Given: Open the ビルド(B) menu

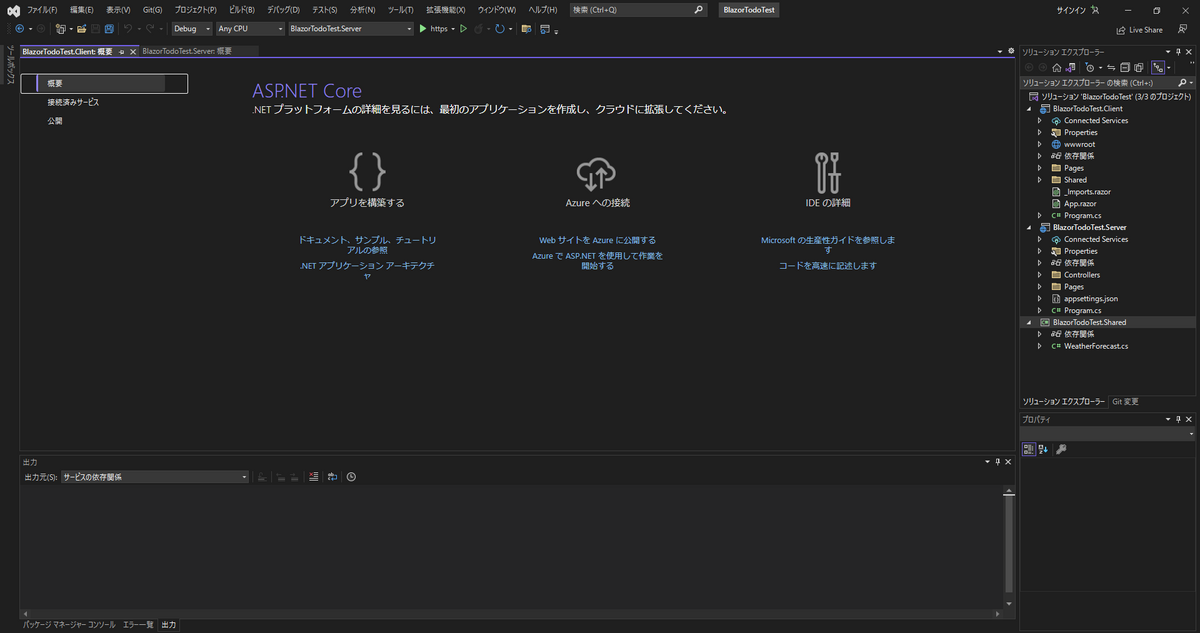Looking at the screenshot, I should point(242,9).
